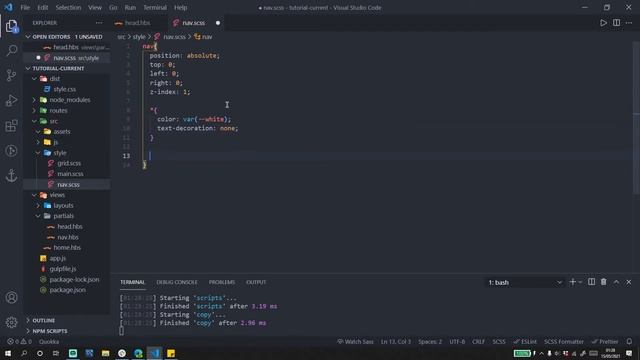Viewport: 640px width, 360px height.
Task: Maximize the terminal panel size
Action: tap(616, 282)
